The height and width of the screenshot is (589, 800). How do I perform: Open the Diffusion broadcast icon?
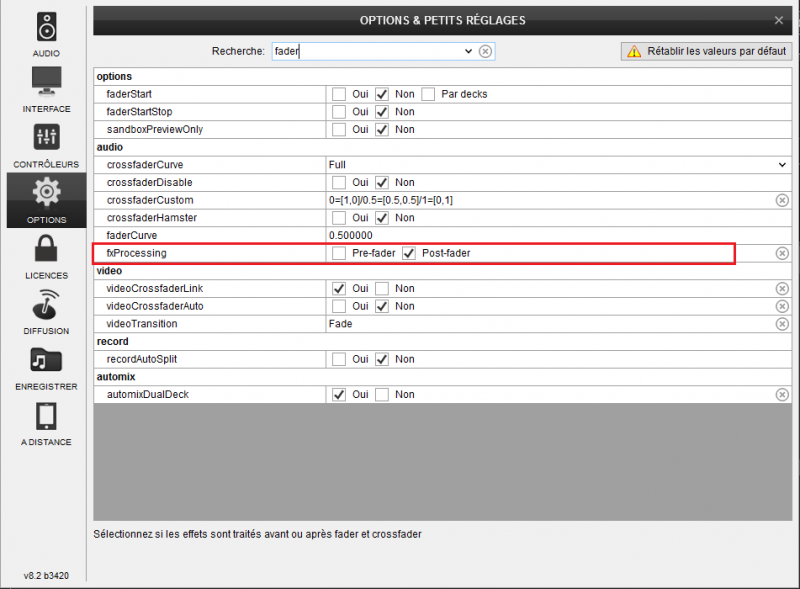pos(46,304)
